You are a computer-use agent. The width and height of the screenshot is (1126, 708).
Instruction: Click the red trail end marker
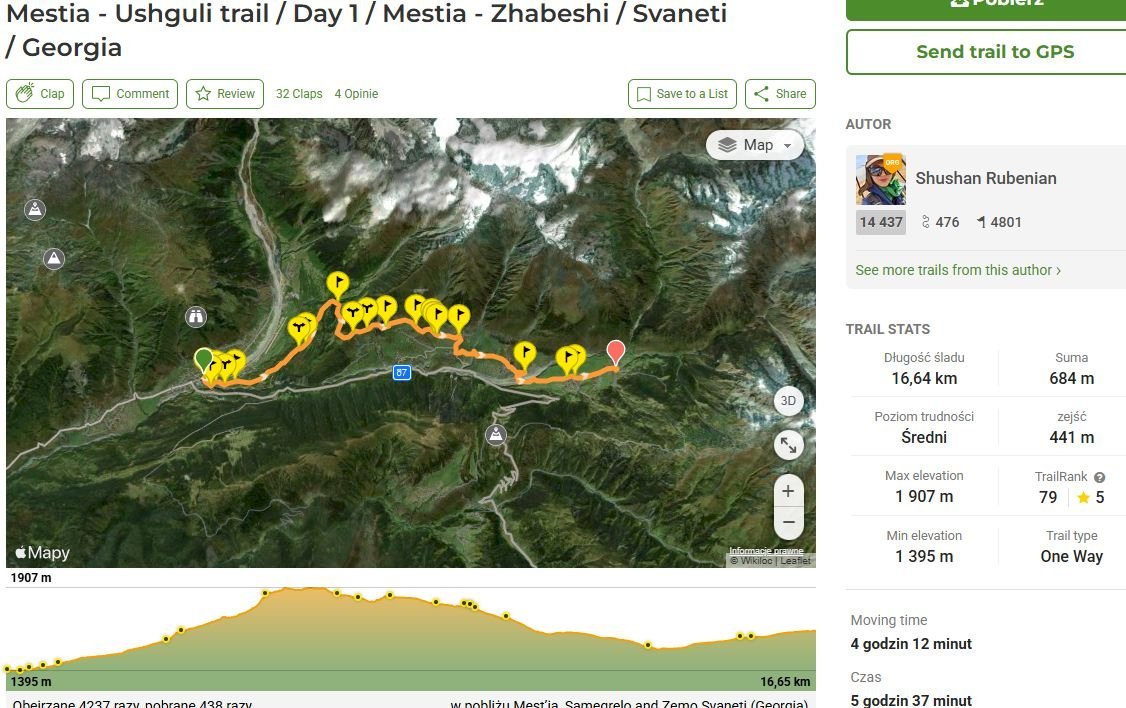pyautogui.click(x=616, y=351)
